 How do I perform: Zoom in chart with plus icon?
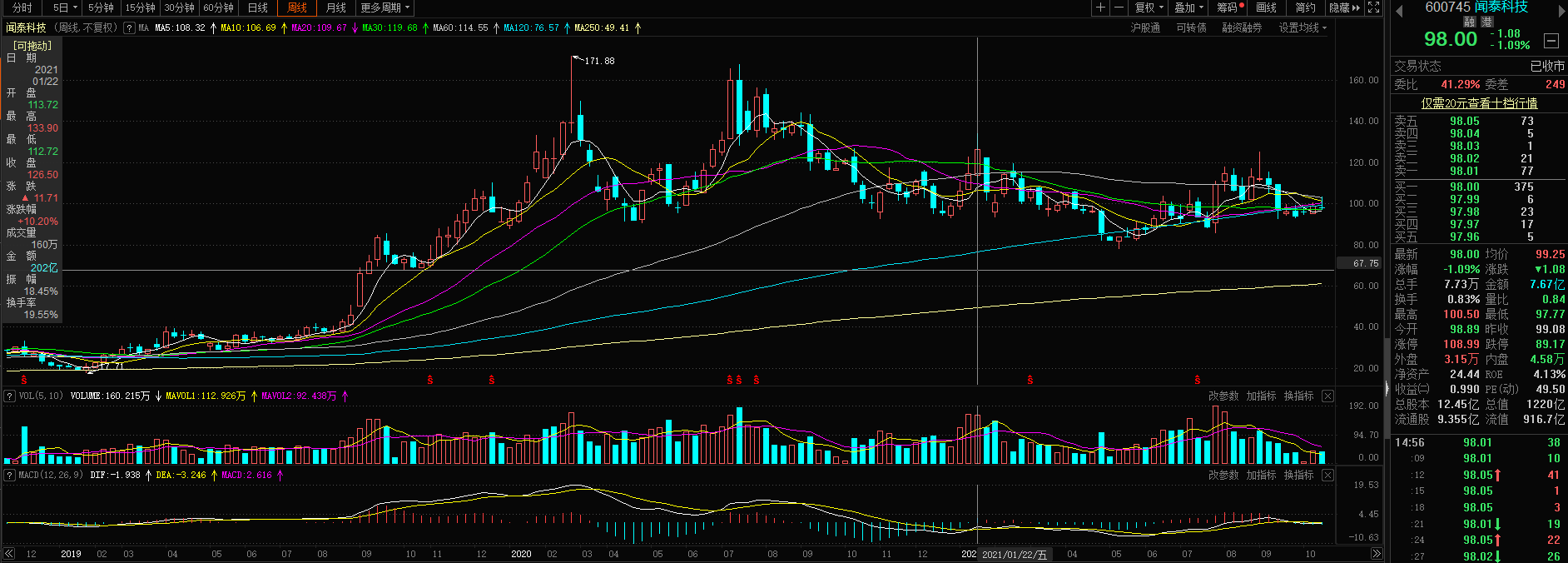click(1100, 7)
